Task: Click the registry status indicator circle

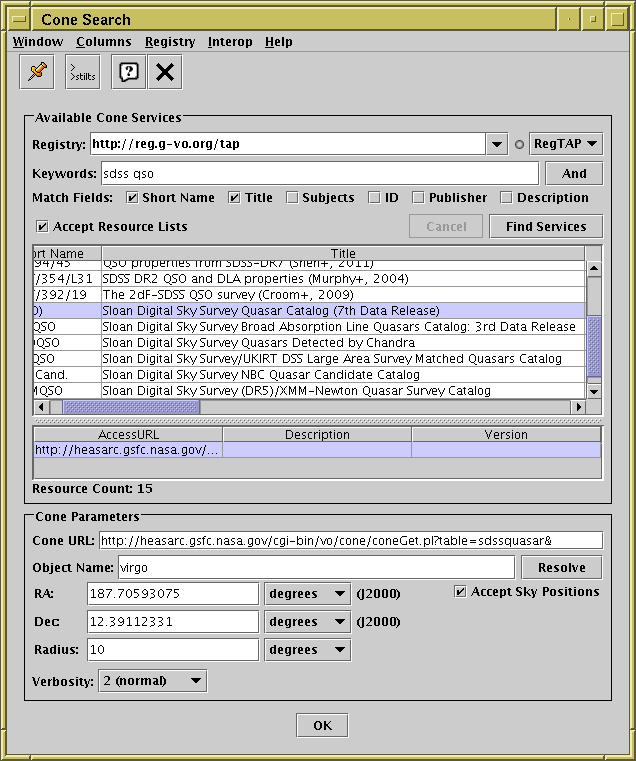Action: (519, 145)
